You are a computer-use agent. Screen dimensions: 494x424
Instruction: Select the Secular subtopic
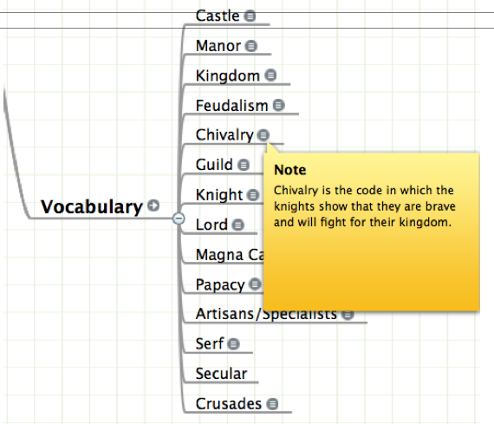[x=221, y=374]
